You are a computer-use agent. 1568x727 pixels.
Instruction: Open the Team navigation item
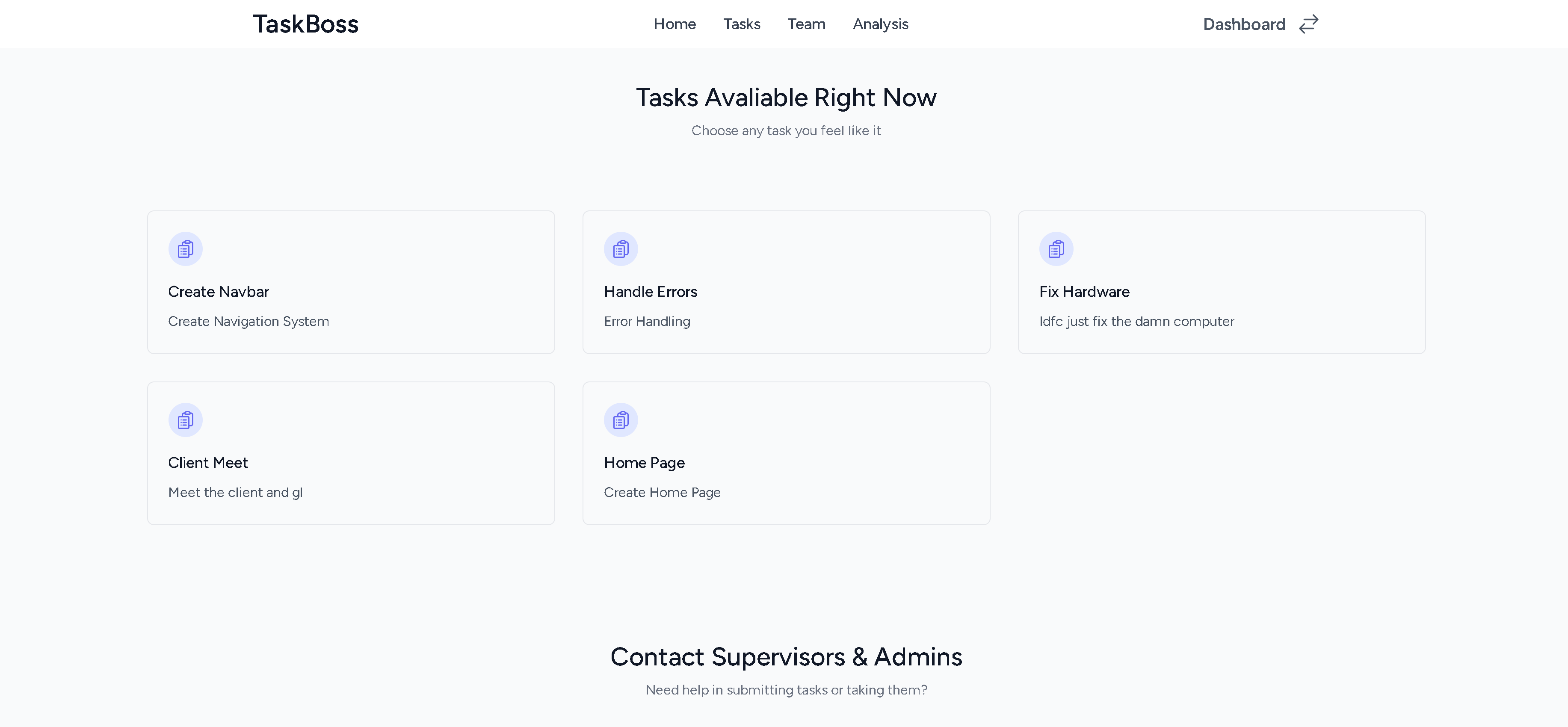(x=806, y=24)
